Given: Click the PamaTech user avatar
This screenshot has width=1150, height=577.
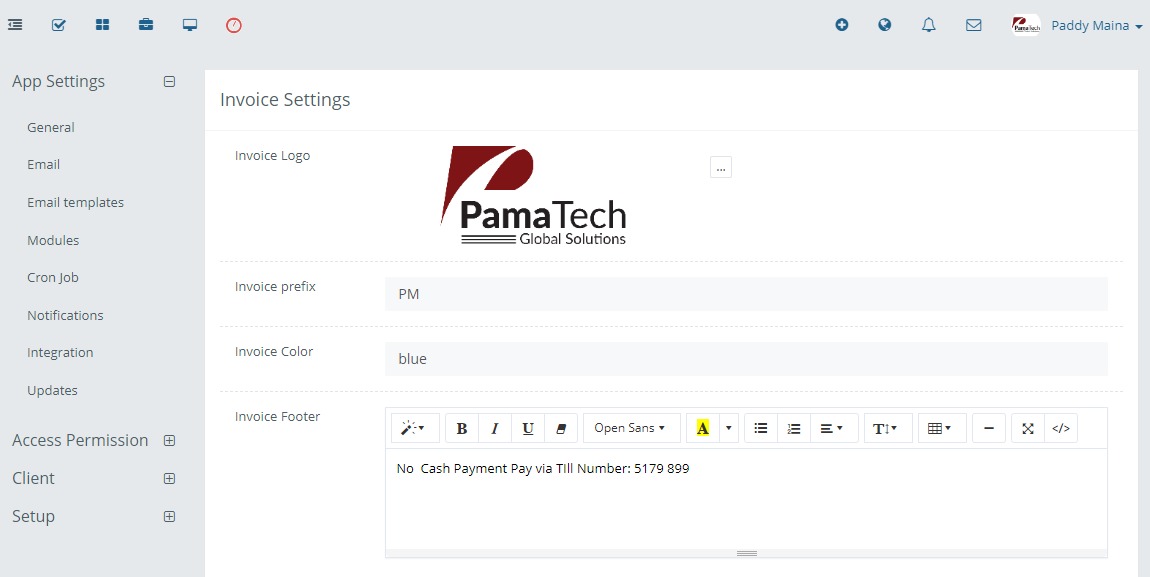Looking at the screenshot, I should coord(1026,25).
